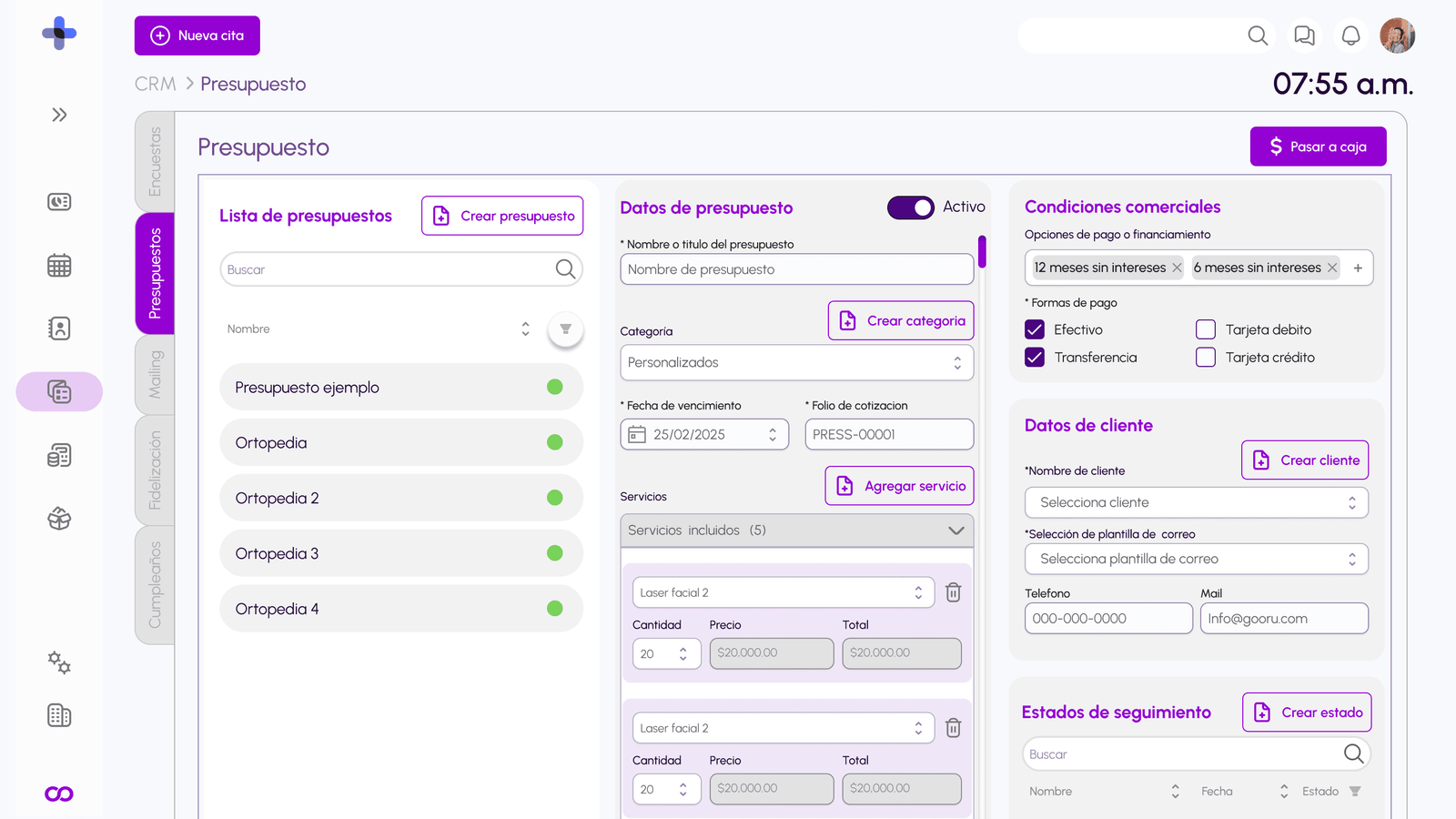
Task: Switch to the Mailing vertical tab
Action: pos(155,374)
